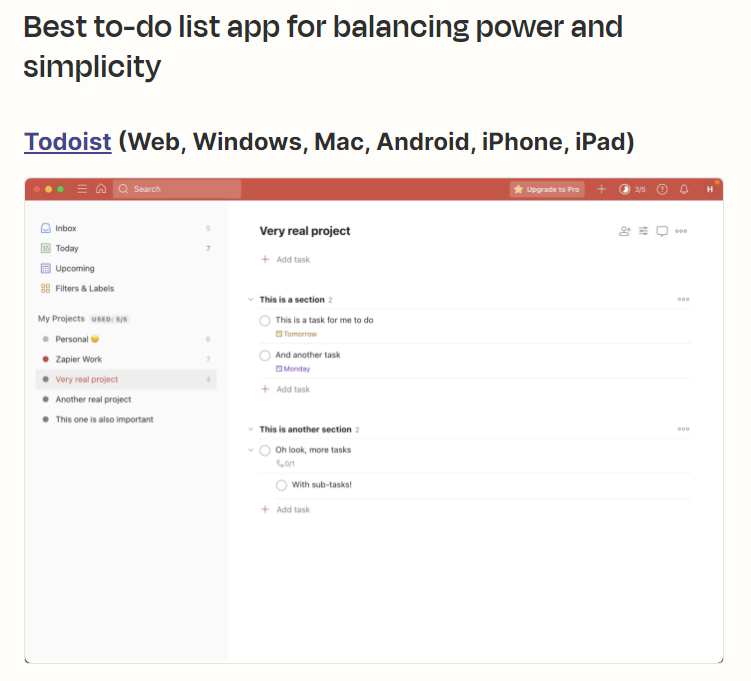The width and height of the screenshot is (751, 681).
Task: Select the Zapier Work project
Action: coord(126,359)
